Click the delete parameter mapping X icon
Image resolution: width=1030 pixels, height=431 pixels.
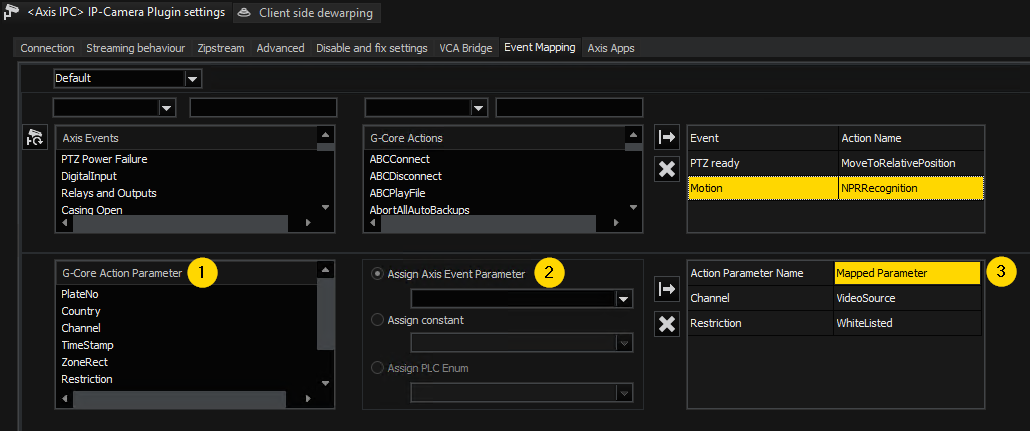[667, 325]
